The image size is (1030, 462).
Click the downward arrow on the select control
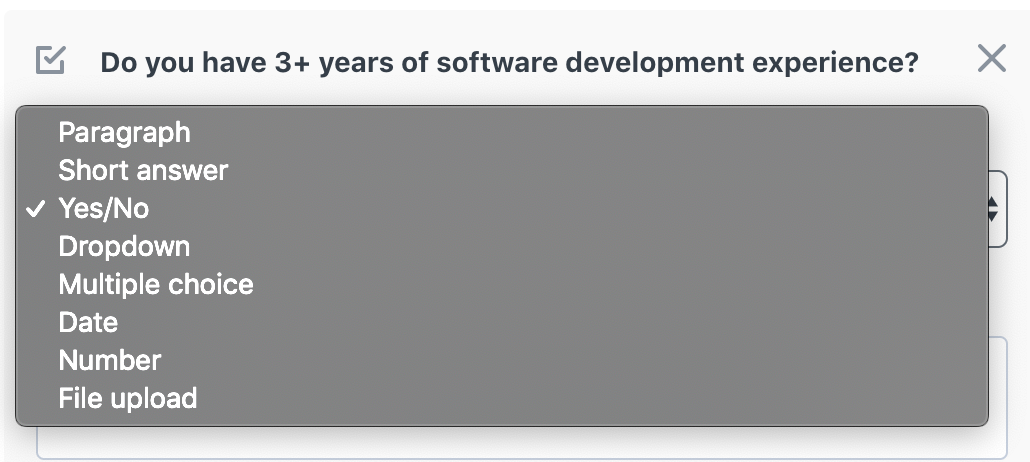point(992,216)
